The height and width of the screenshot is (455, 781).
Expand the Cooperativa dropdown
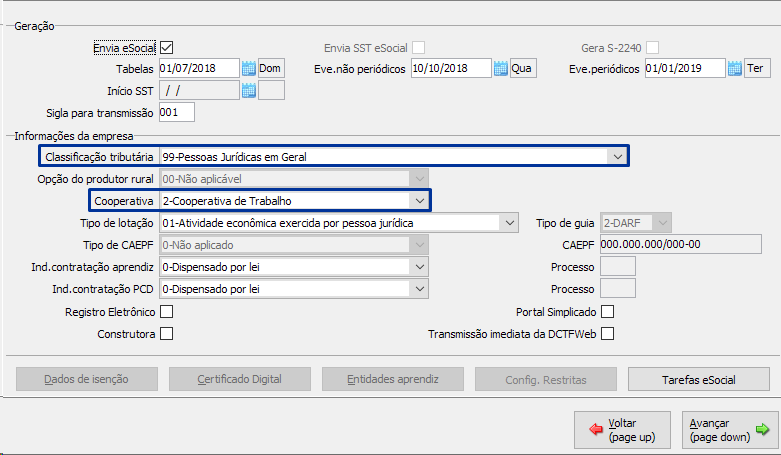(419, 201)
